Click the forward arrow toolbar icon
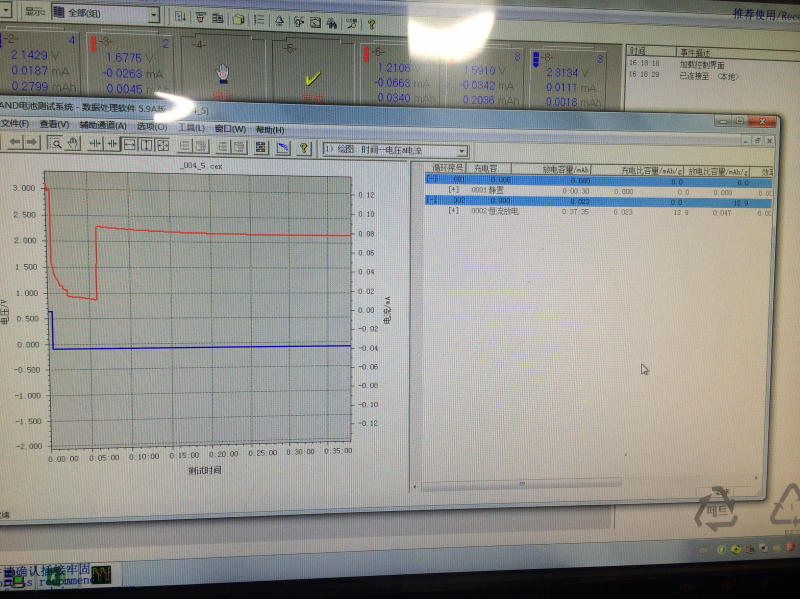Image resolution: width=800 pixels, height=599 pixels. point(32,143)
